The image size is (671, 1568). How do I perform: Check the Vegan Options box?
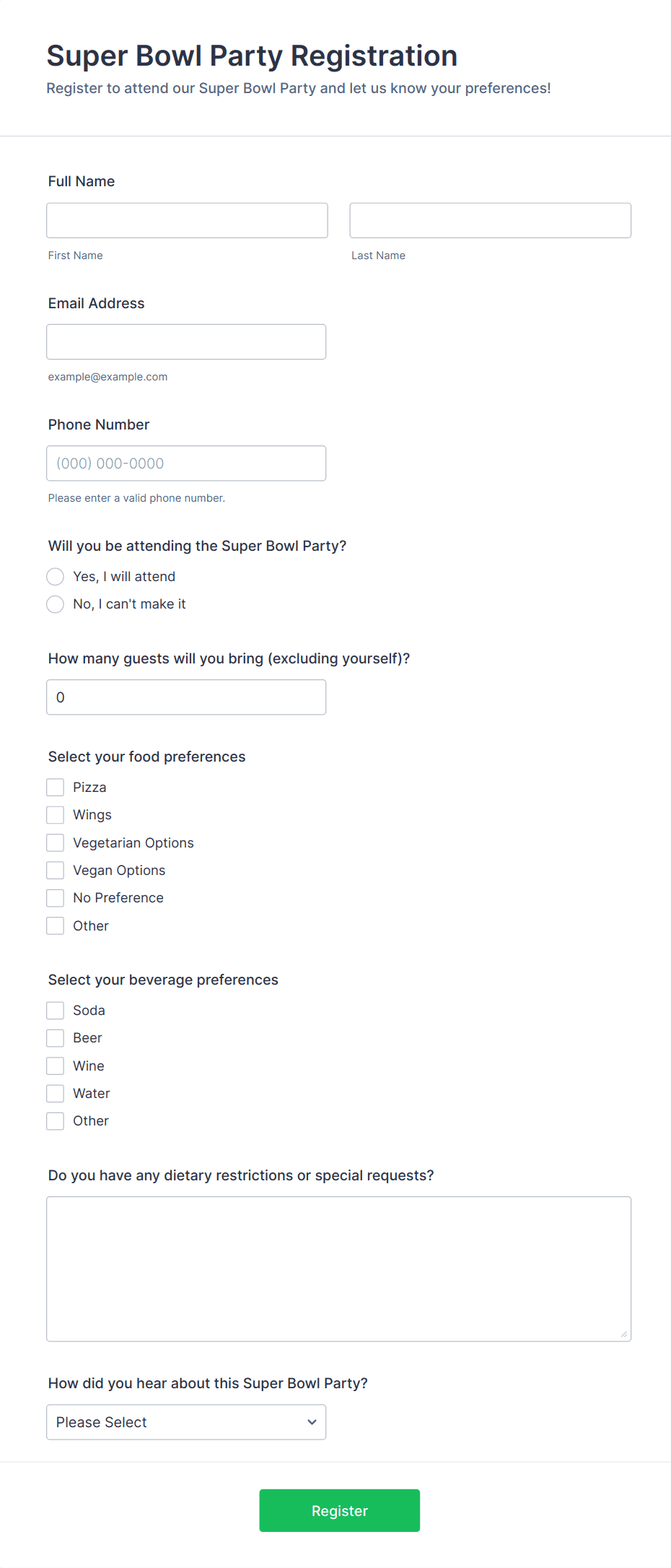point(55,870)
